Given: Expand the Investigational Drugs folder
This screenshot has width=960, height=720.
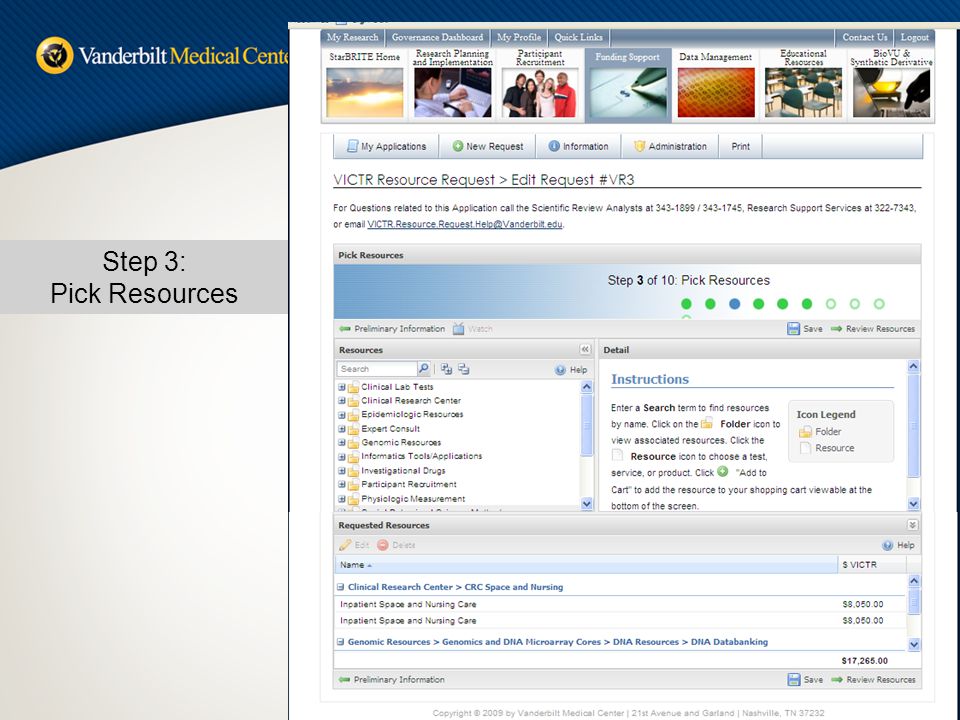Looking at the screenshot, I should 342,471.
